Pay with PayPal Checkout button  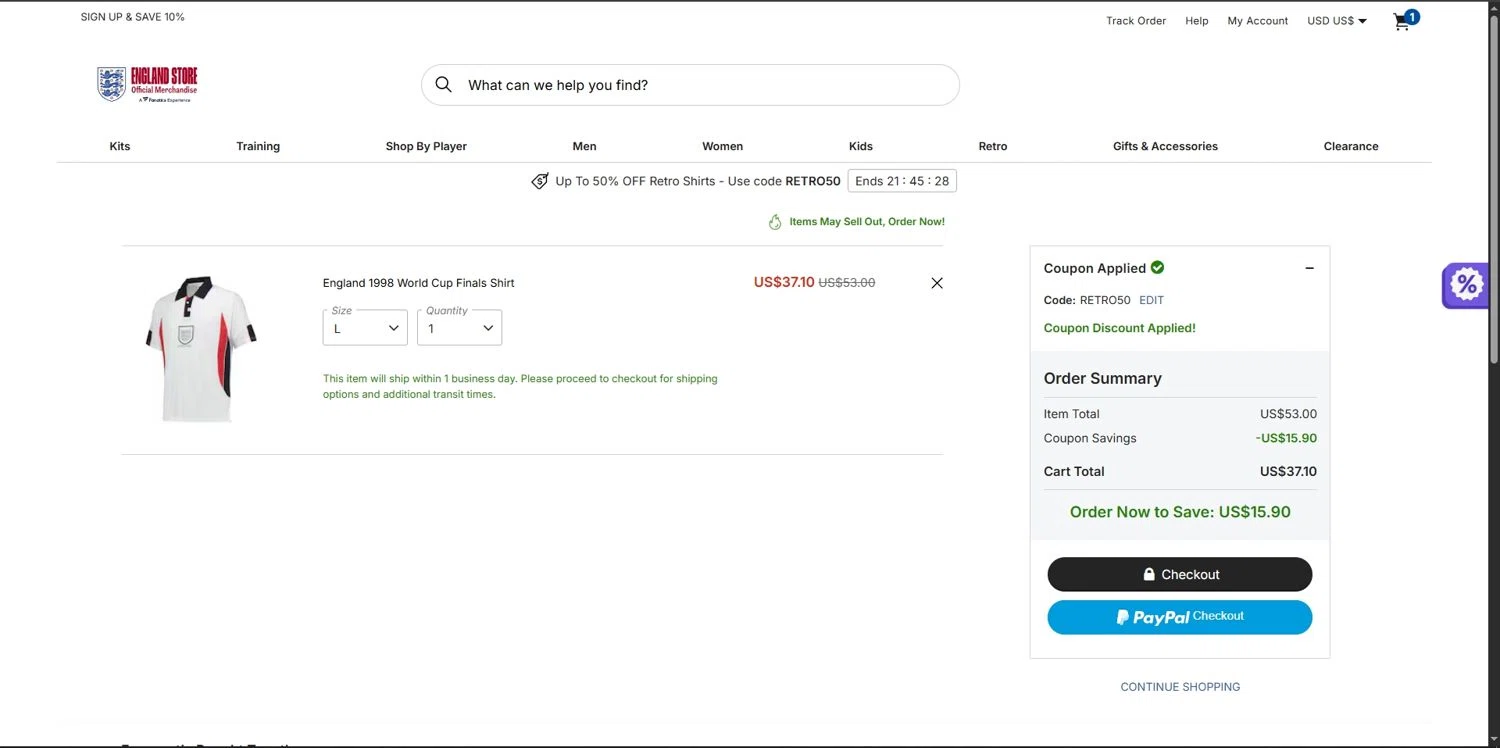[1180, 617]
